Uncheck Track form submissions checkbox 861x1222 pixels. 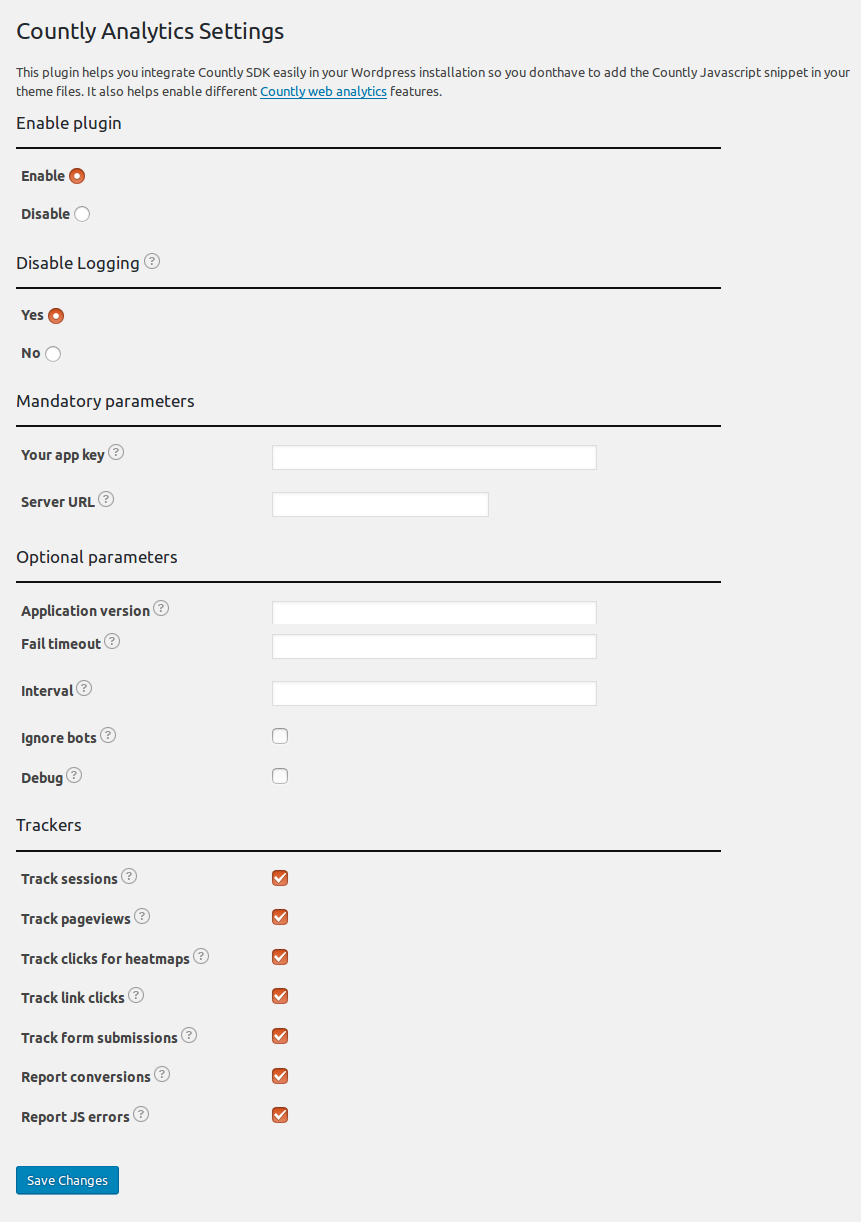280,1036
